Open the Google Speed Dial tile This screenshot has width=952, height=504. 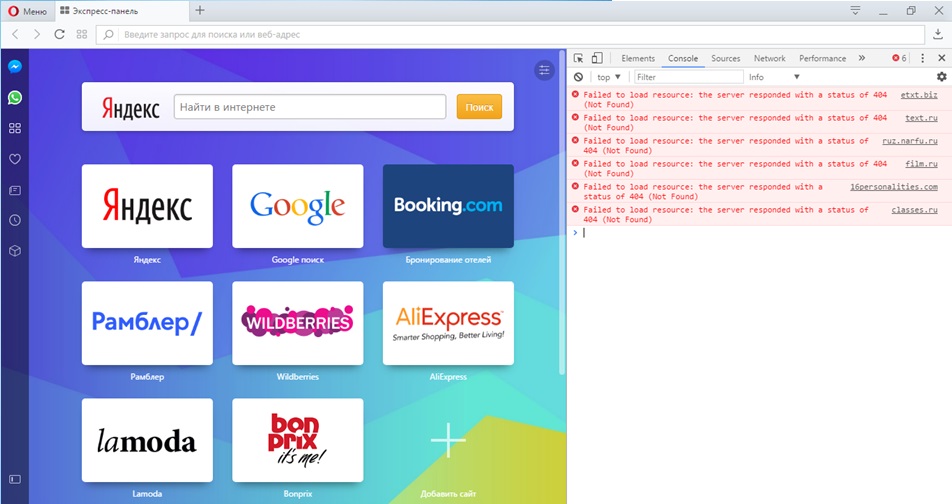tap(298, 206)
